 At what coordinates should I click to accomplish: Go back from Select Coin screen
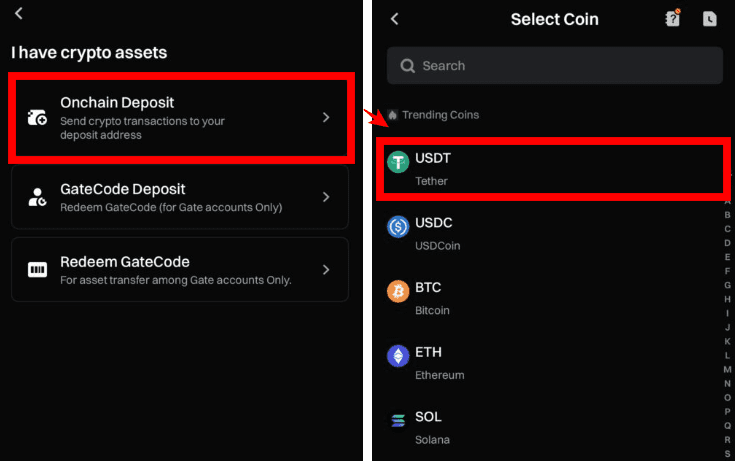[x=395, y=19]
